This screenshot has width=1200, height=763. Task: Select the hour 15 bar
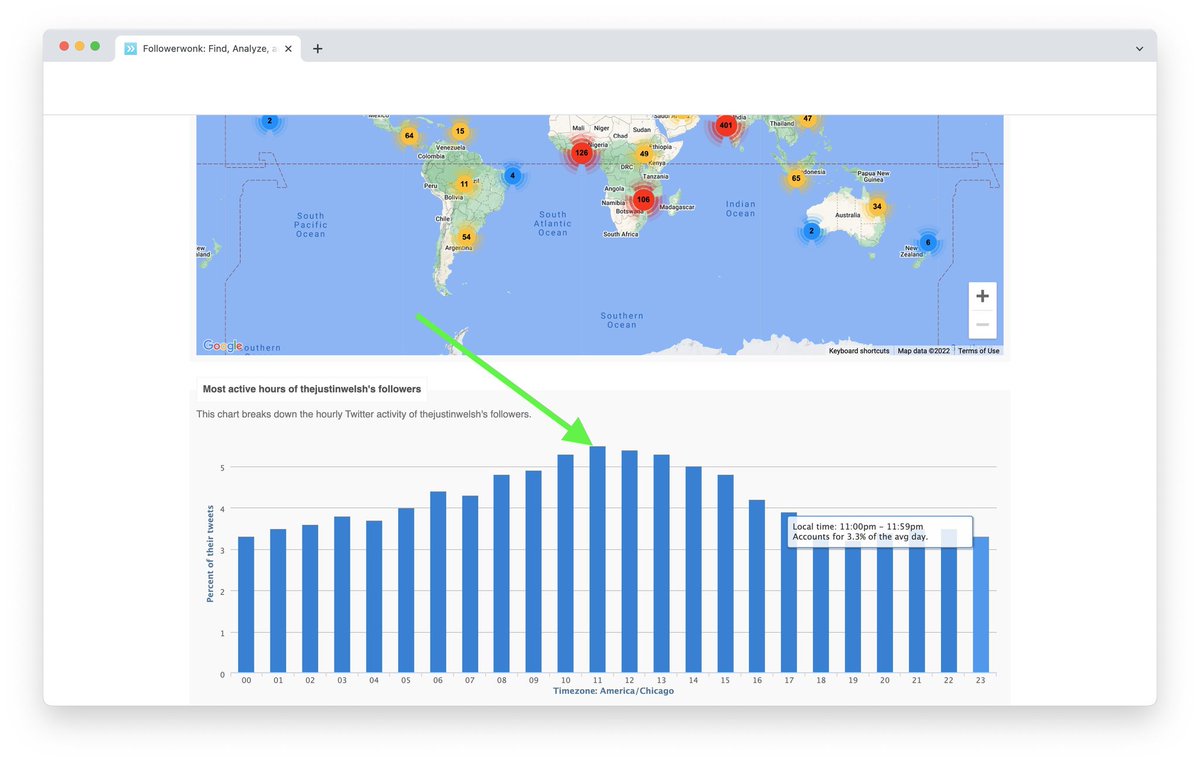(726, 573)
